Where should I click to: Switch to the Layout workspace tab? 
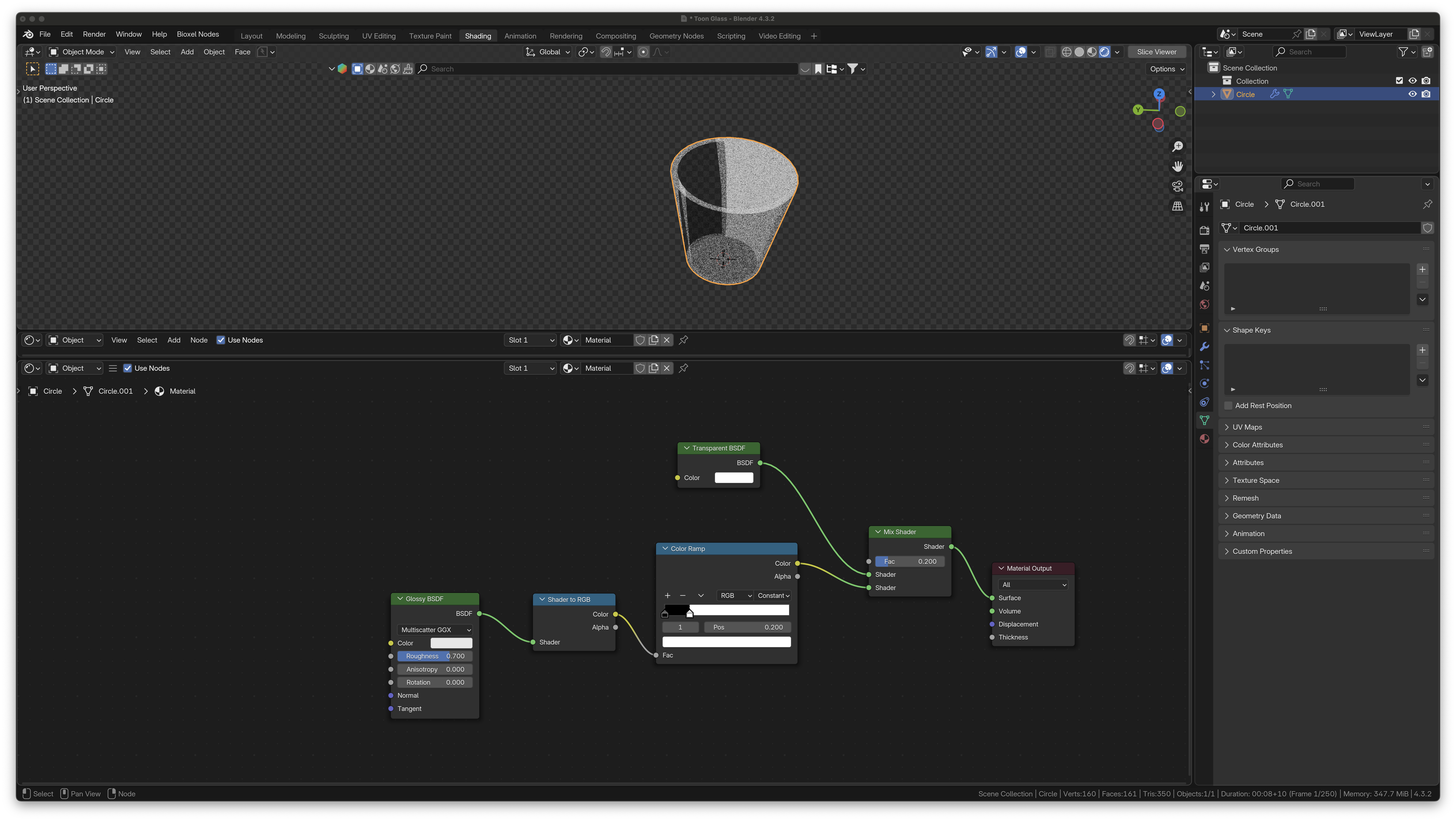click(252, 36)
